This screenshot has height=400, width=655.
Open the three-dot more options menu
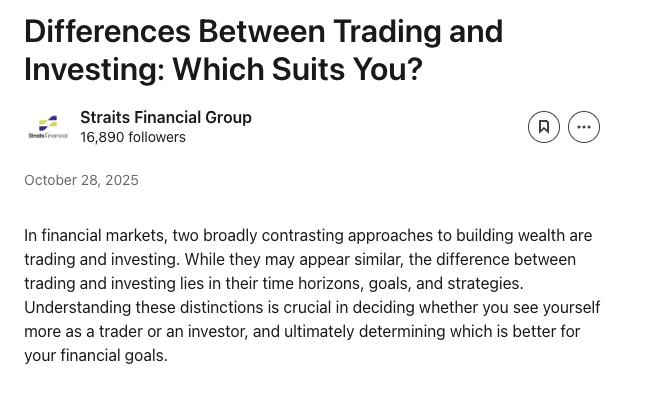(584, 127)
